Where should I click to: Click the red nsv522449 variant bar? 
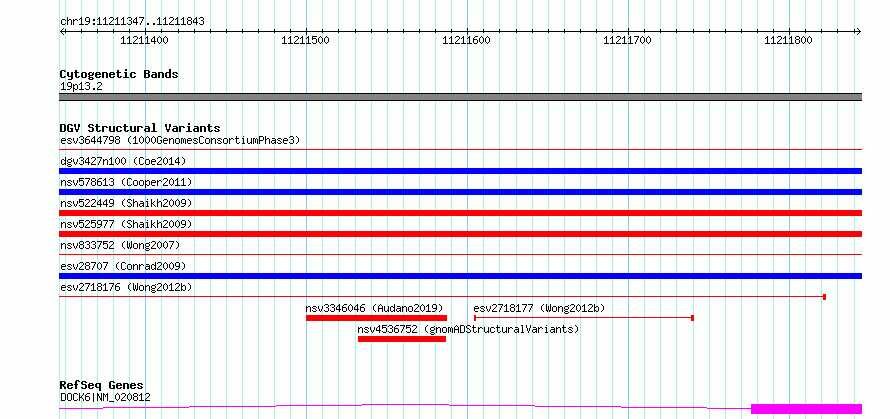point(461,213)
